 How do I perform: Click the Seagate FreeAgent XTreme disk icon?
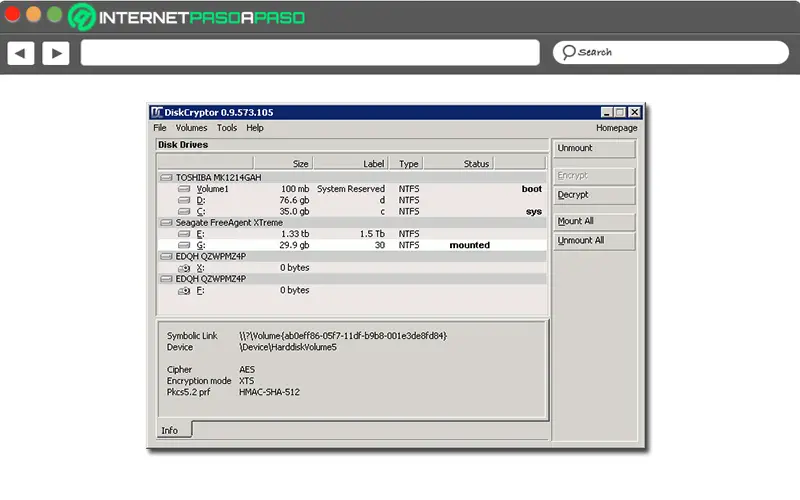(166, 222)
